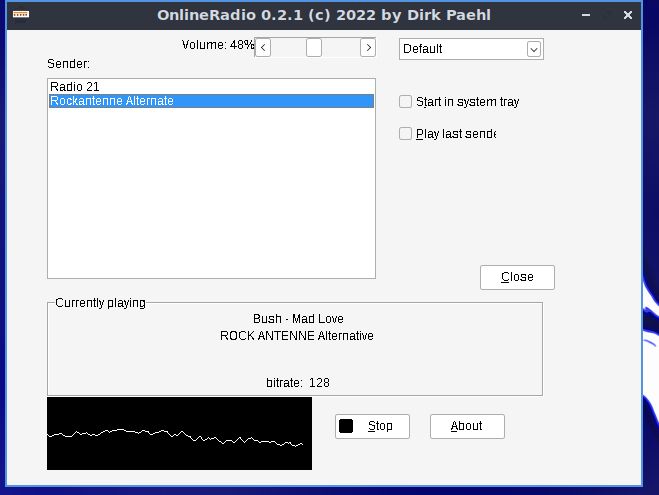Click the audio waveform visualizer
The width and height of the screenshot is (659, 495).
point(179,433)
